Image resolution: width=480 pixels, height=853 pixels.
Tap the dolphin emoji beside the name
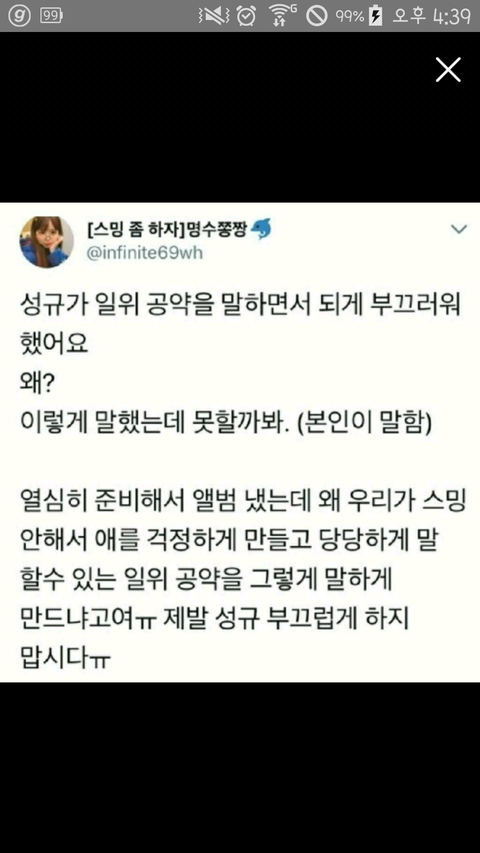[262, 231]
